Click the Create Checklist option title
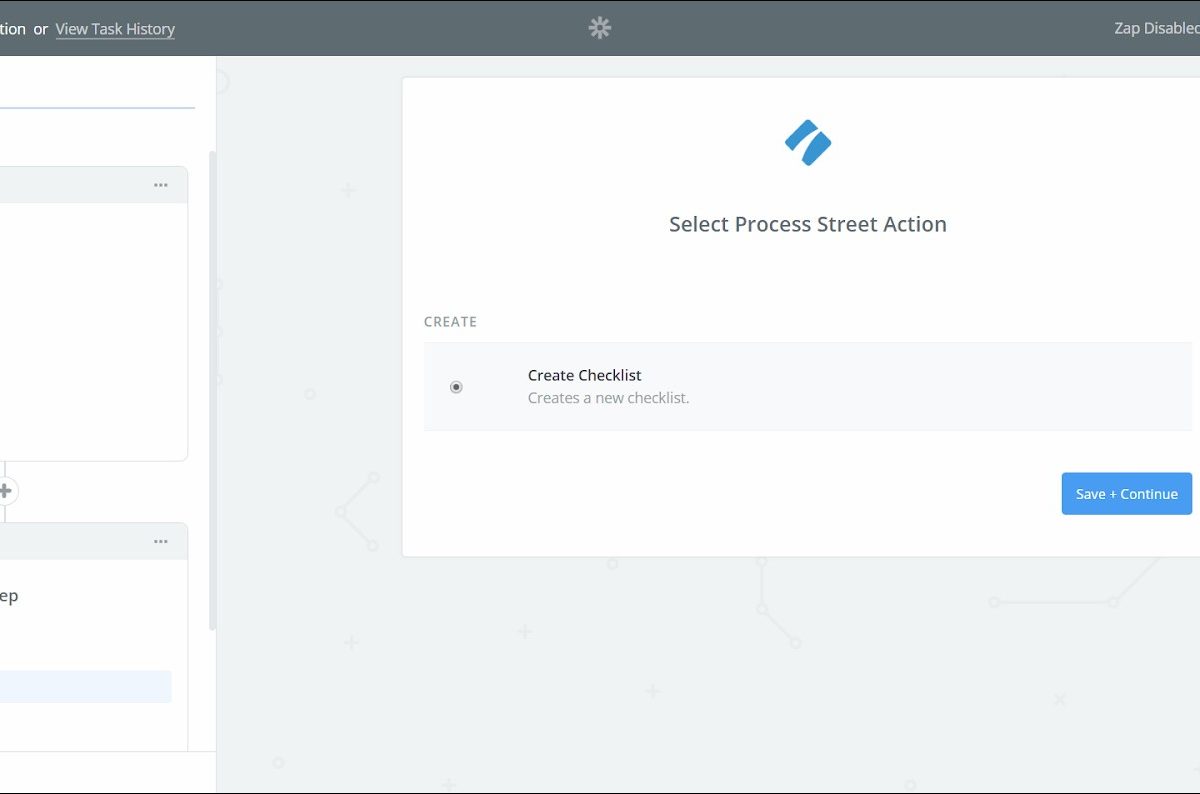Image resolution: width=1200 pixels, height=794 pixels. (x=584, y=375)
